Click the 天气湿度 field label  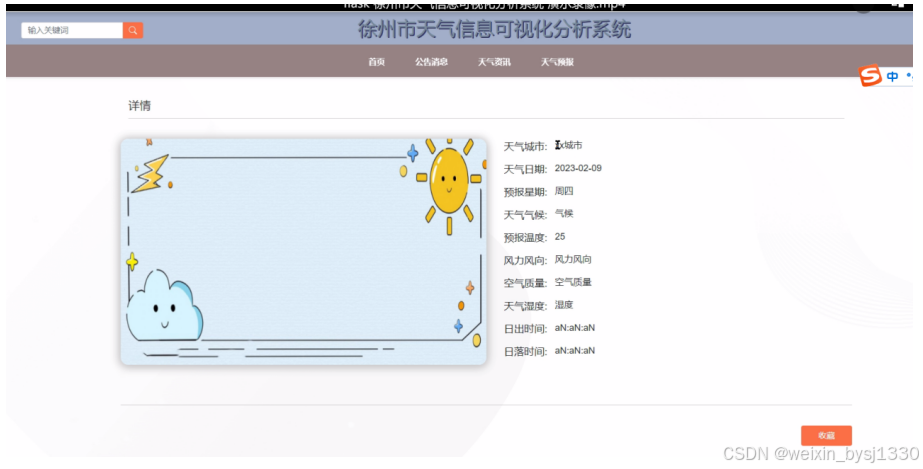tap(525, 306)
